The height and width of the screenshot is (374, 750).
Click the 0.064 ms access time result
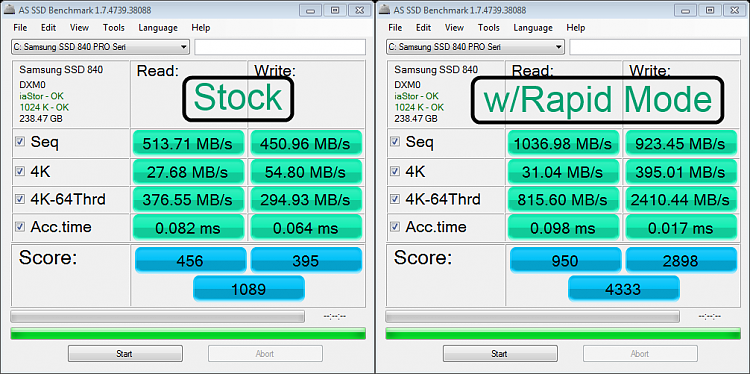pyautogui.click(x=306, y=228)
